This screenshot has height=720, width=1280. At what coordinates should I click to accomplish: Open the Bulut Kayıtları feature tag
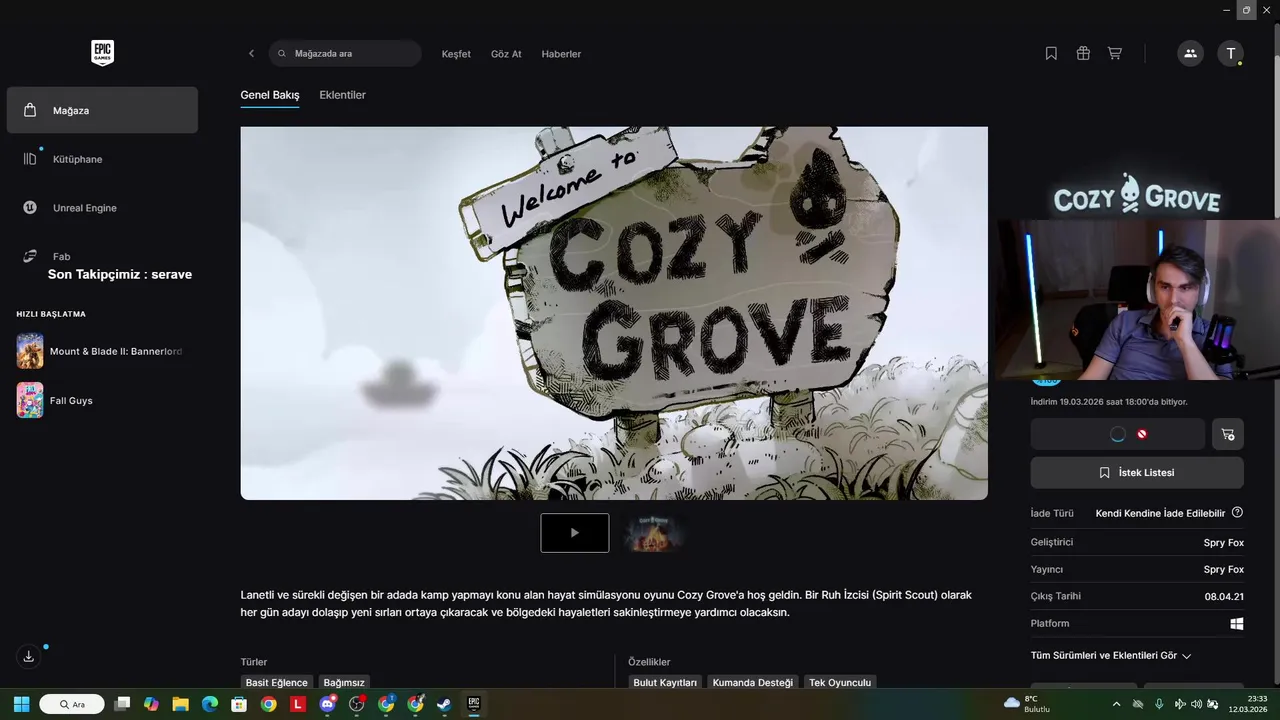tap(665, 682)
